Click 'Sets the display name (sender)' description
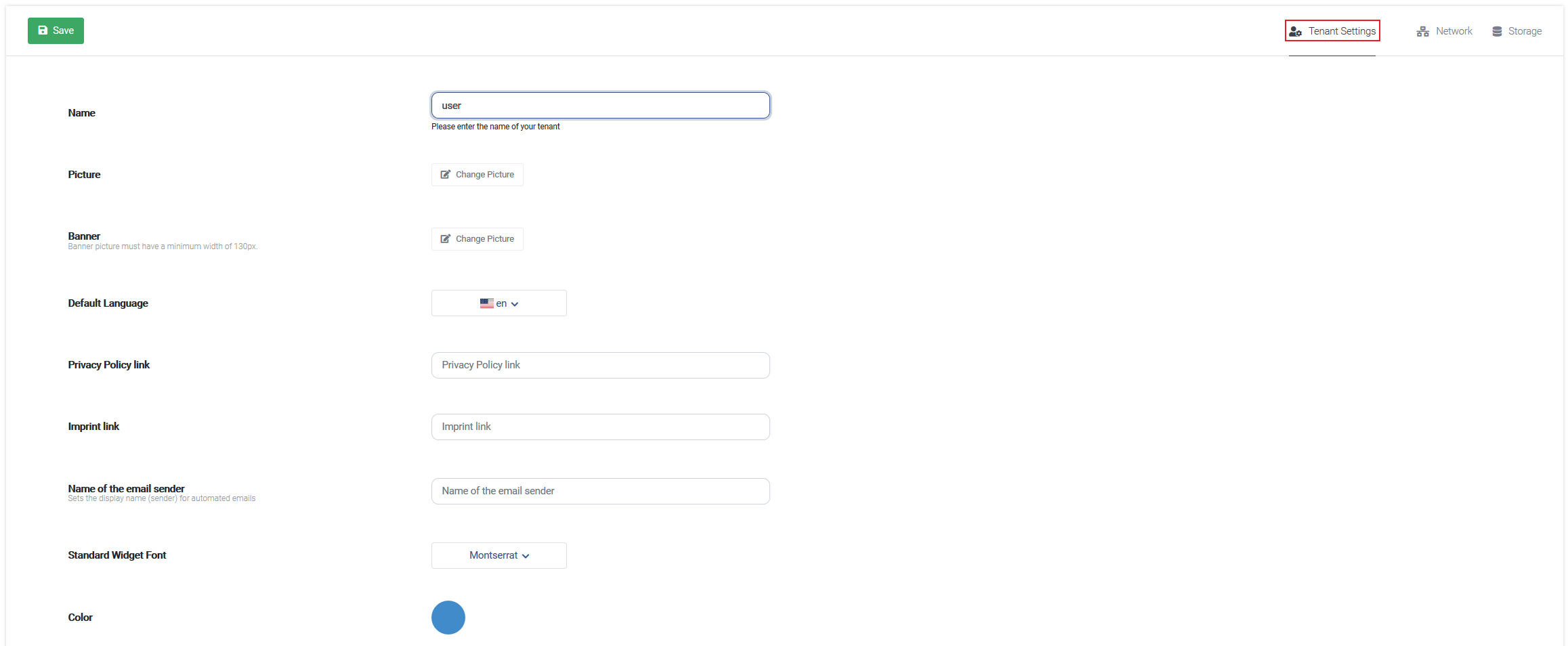The height and width of the screenshot is (646, 1568). pos(161,498)
